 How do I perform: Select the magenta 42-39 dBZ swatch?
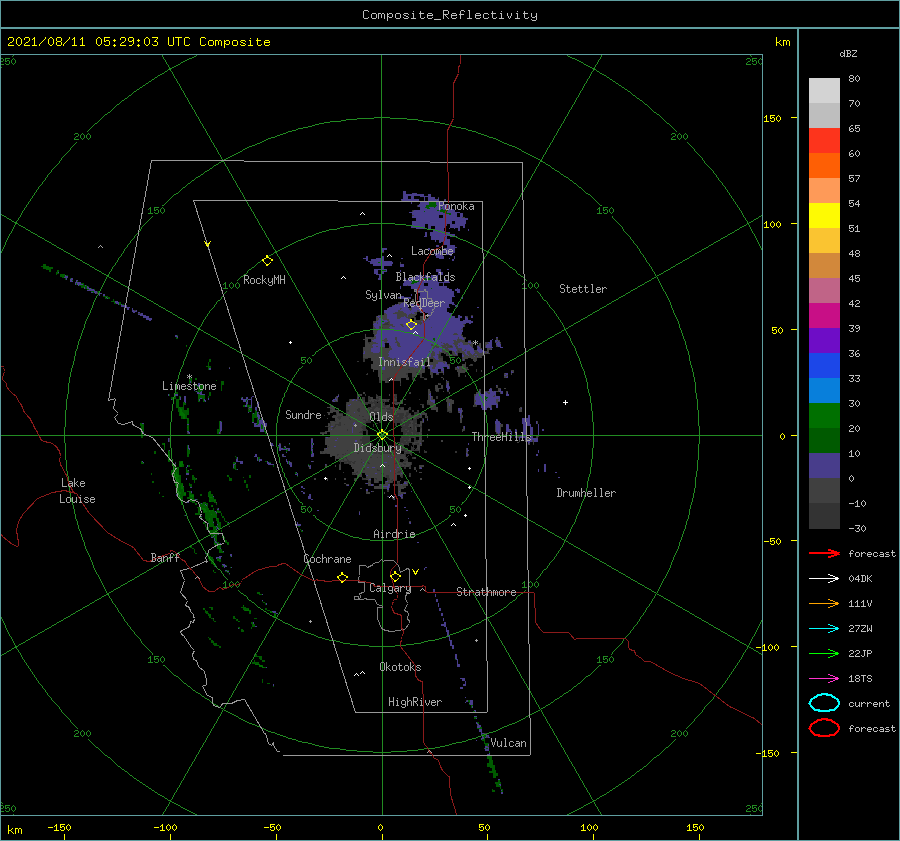[824, 316]
